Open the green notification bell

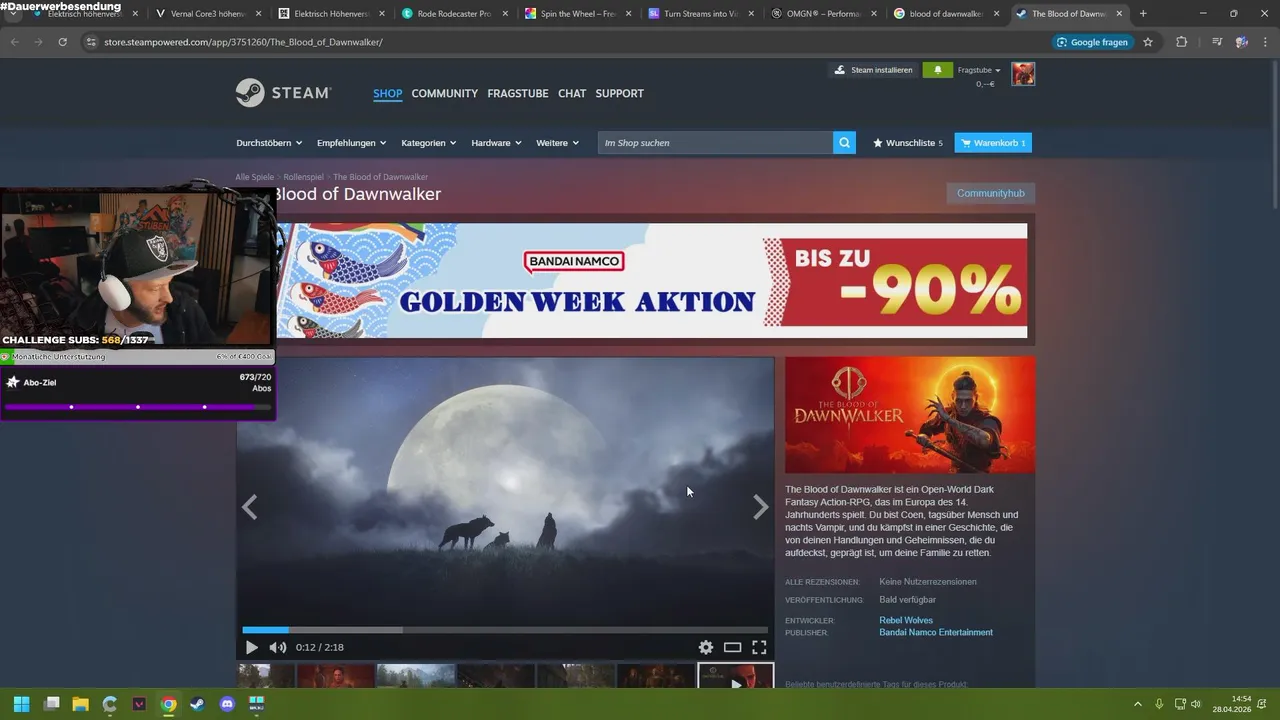pyautogui.click(x=937, y=70)
